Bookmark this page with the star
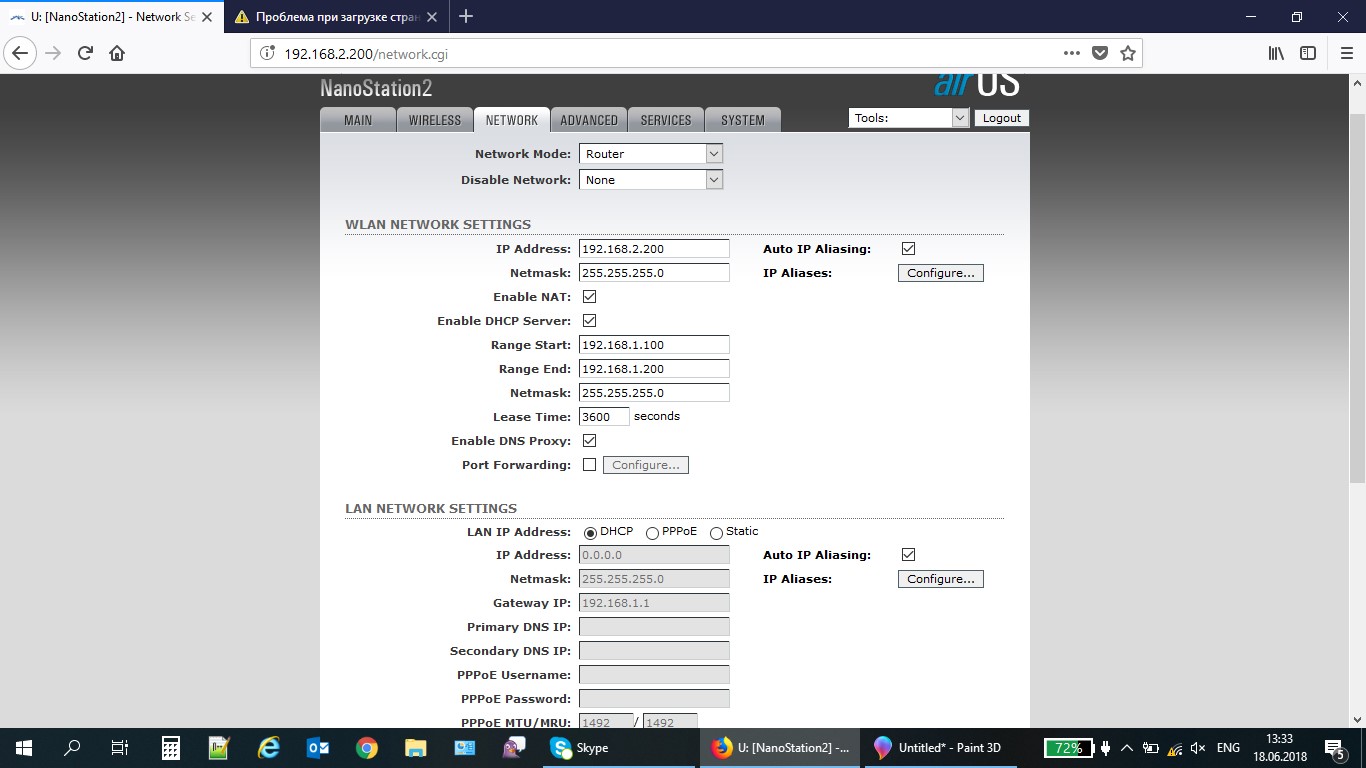 tap(1128, 53)
